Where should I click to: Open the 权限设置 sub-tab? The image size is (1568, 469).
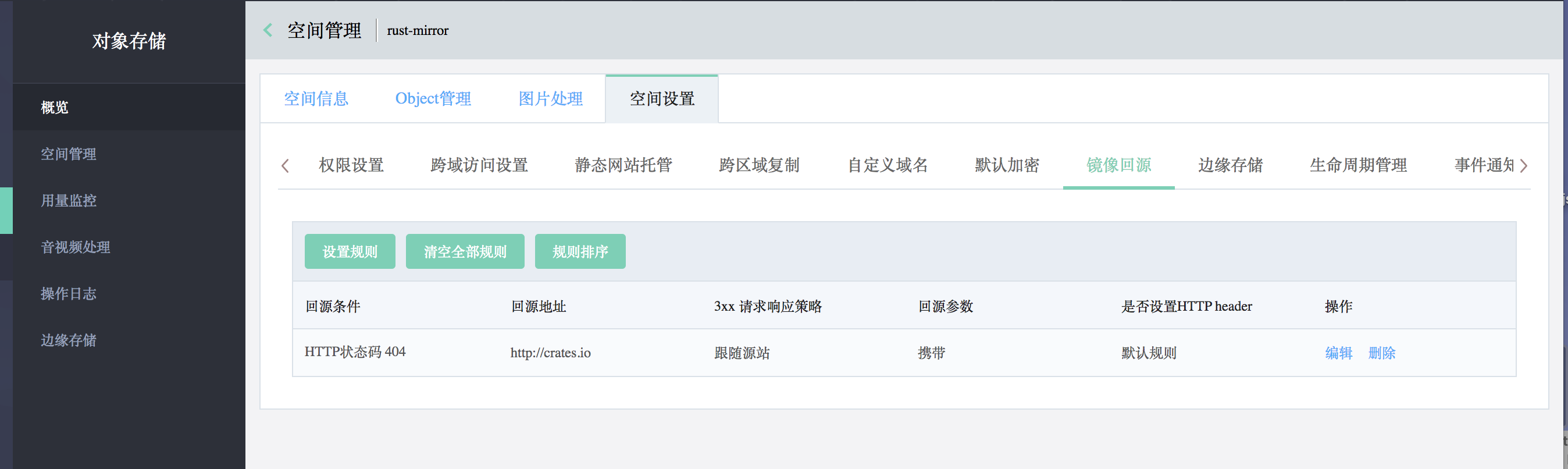point(351,165)
